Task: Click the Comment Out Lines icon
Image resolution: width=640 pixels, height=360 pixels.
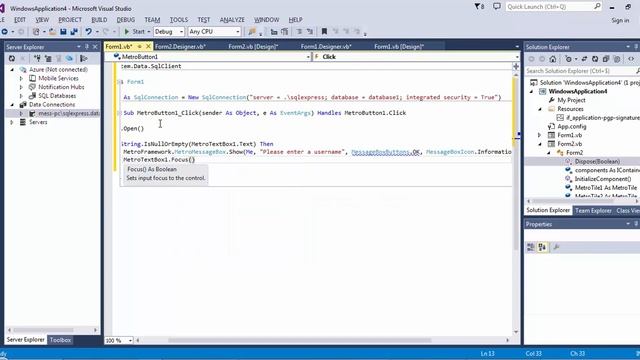Action: (299, 31)
